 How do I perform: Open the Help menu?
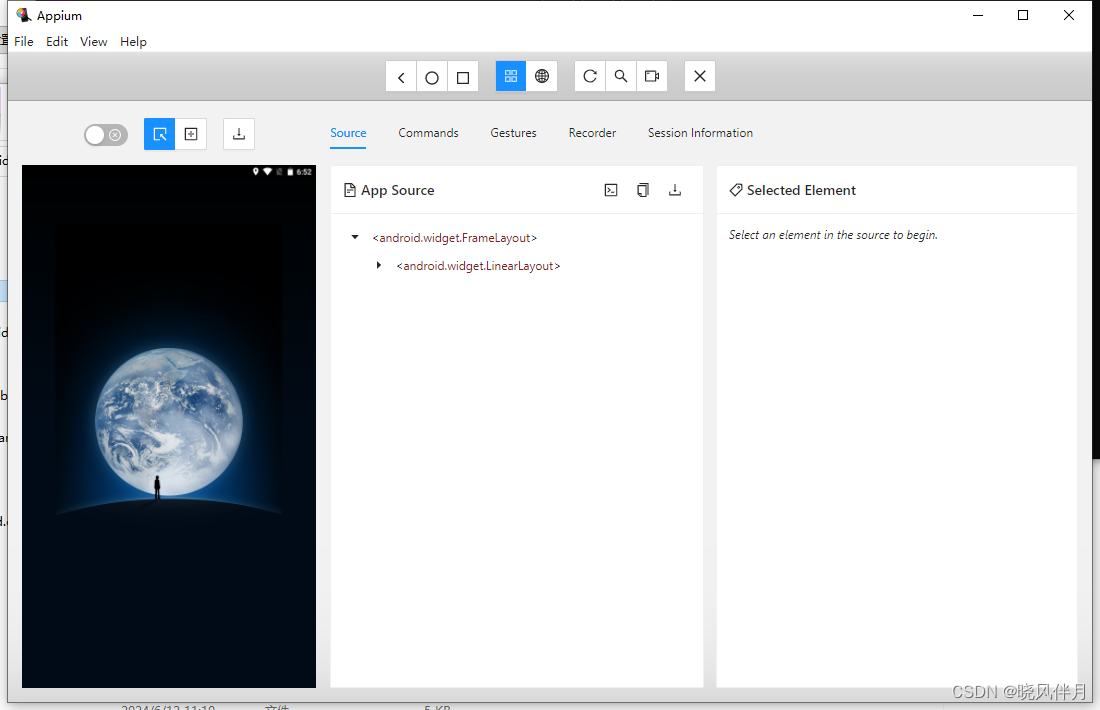[x=133, y=41]
